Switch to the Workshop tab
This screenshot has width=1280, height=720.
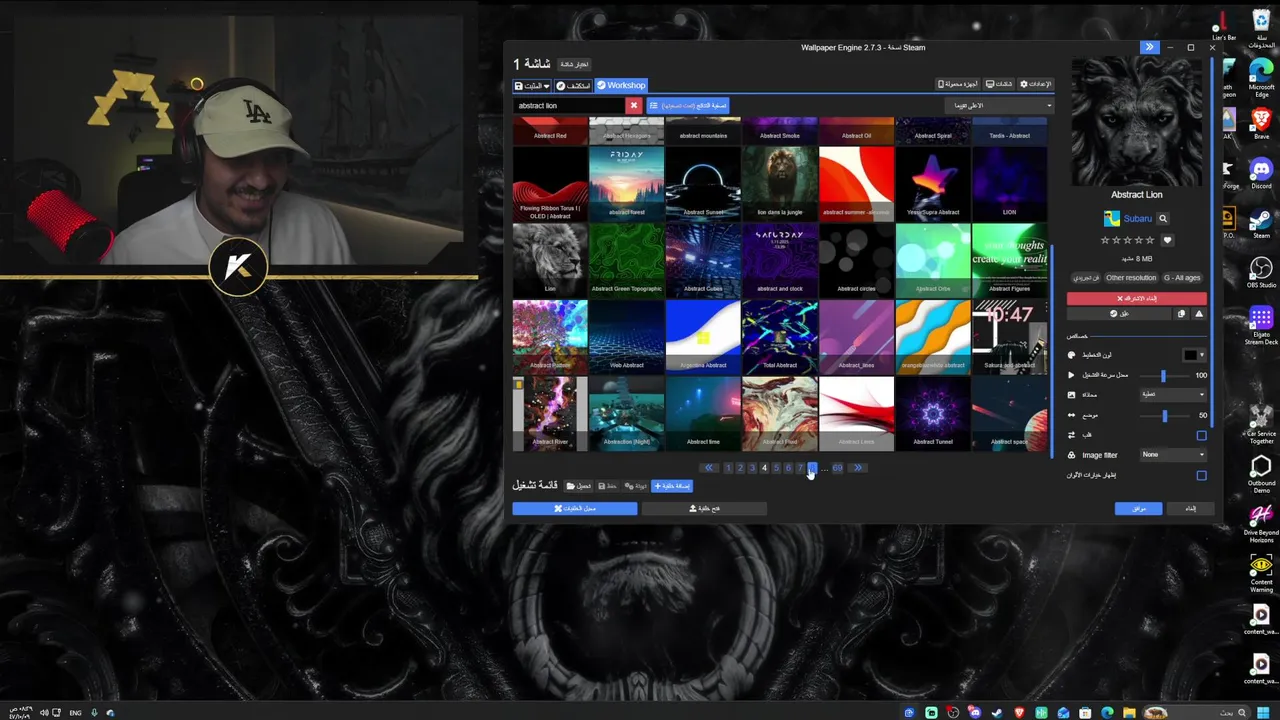[x=622, y=85]
